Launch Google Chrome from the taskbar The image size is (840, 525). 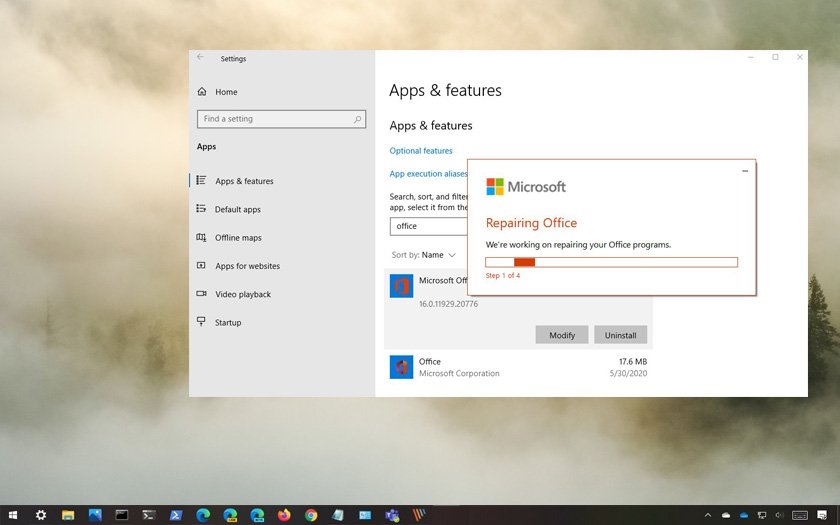[x=311, y=515]
